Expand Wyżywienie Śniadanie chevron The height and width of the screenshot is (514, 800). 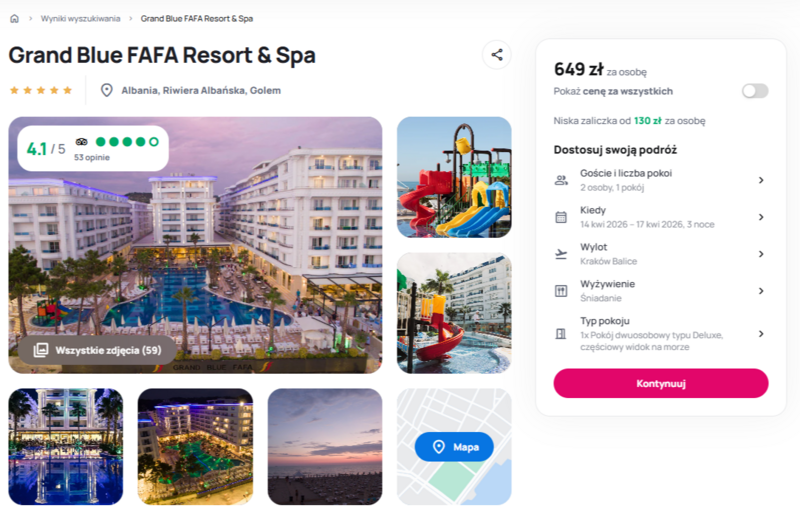tap(761, 291)
